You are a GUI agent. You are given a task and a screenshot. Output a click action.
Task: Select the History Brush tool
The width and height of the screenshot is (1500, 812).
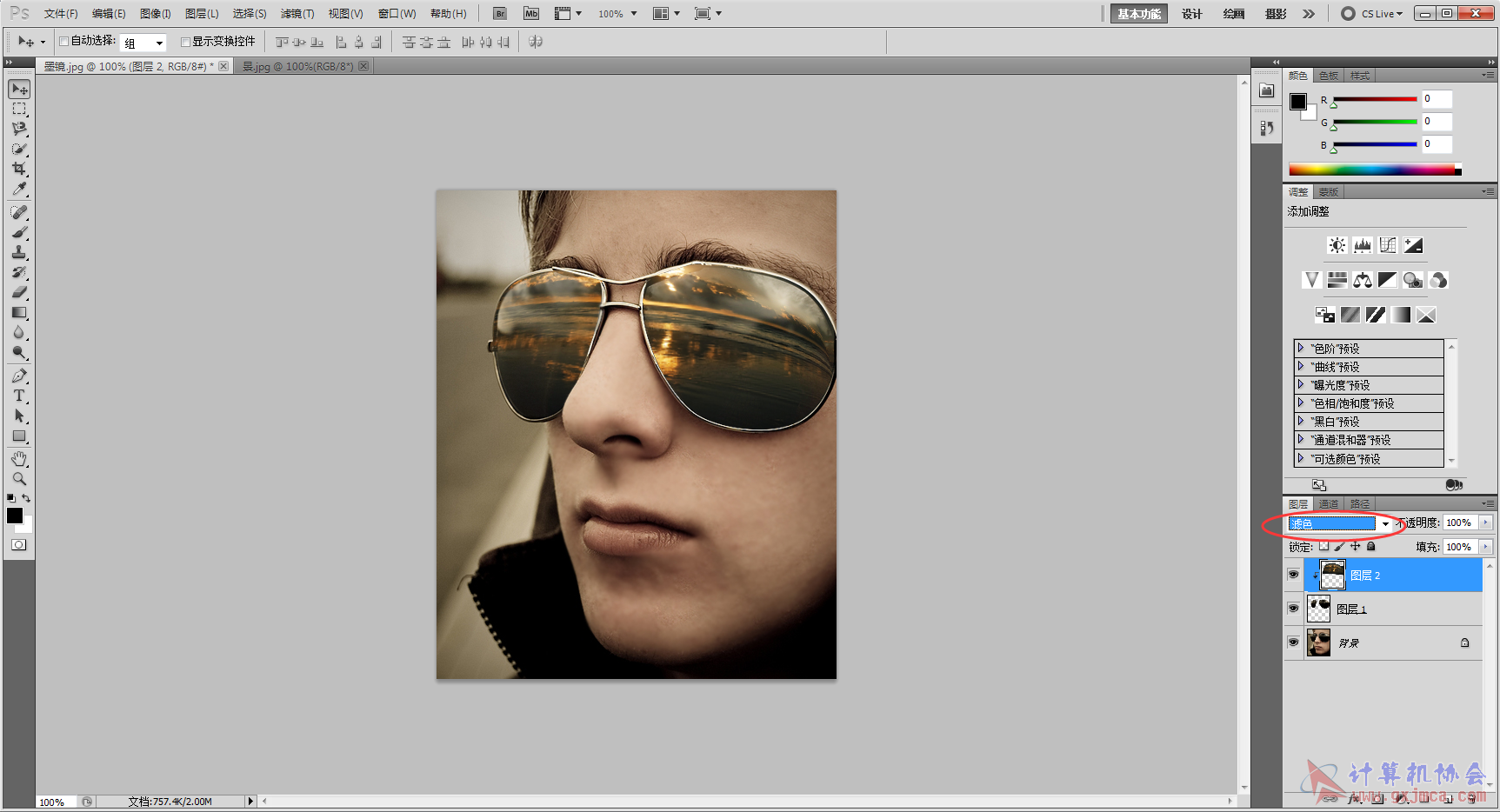[x=19, y=272]
